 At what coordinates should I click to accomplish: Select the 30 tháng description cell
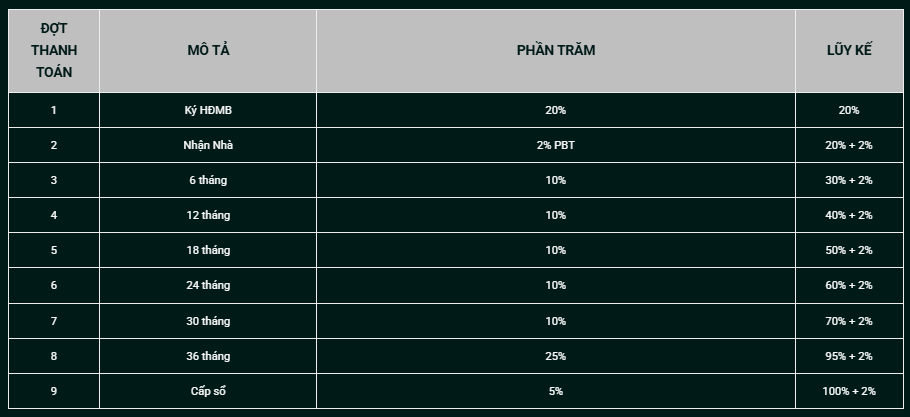[x=207, y=321]
